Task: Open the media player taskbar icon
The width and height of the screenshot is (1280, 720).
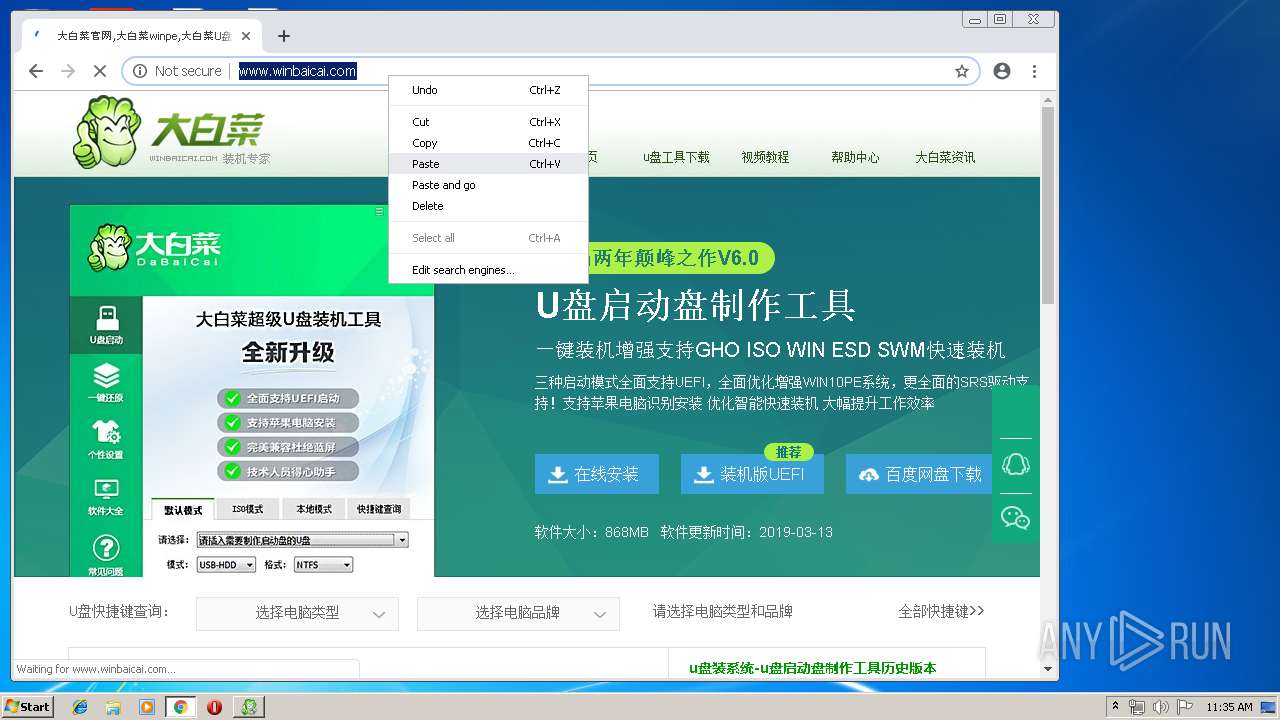Action: (x=147, y=707)
